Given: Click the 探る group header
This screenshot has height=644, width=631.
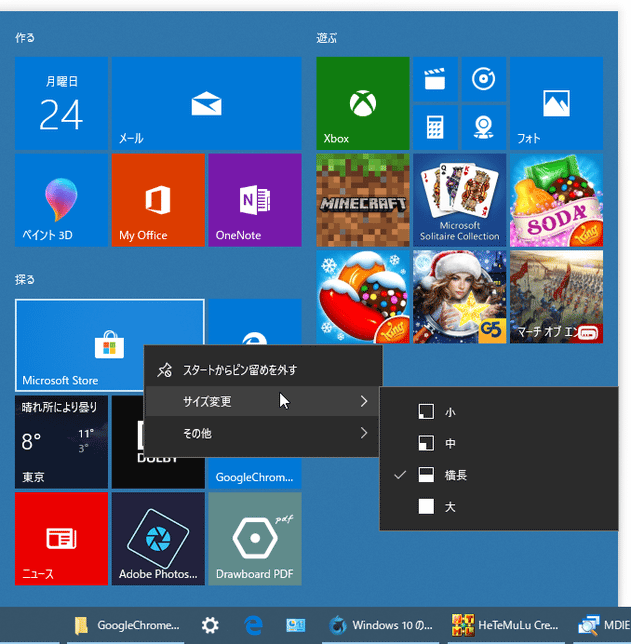Looking at the screenshot, I should (x=25, y=280).
